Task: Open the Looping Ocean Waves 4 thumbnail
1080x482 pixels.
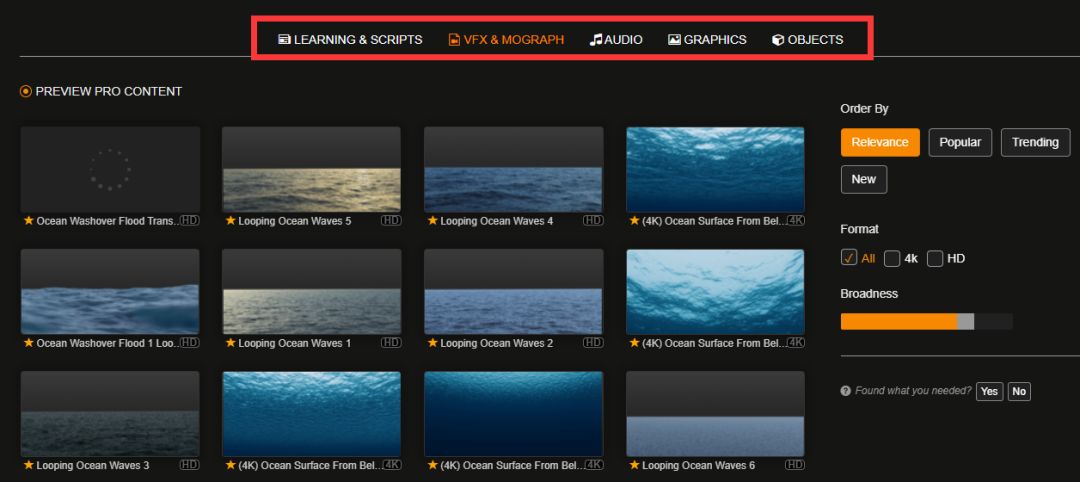Action: (514, 169)
